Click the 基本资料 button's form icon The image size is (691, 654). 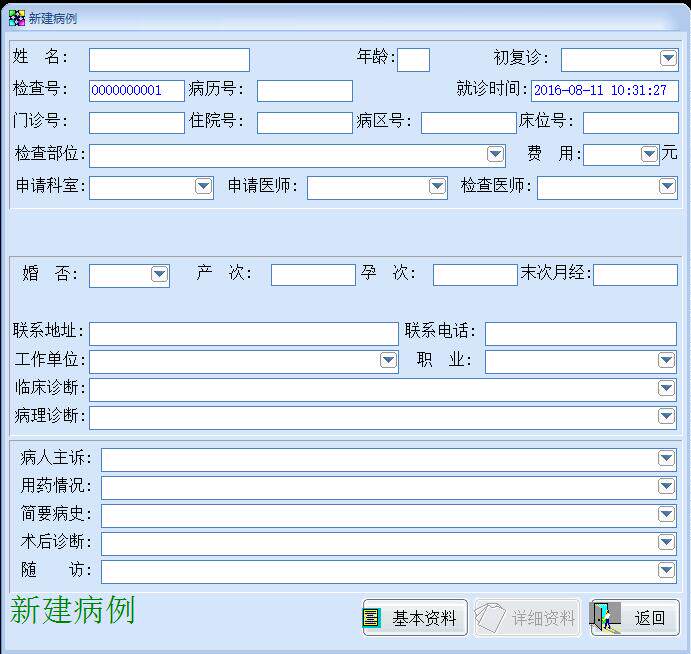click(372, 618)
